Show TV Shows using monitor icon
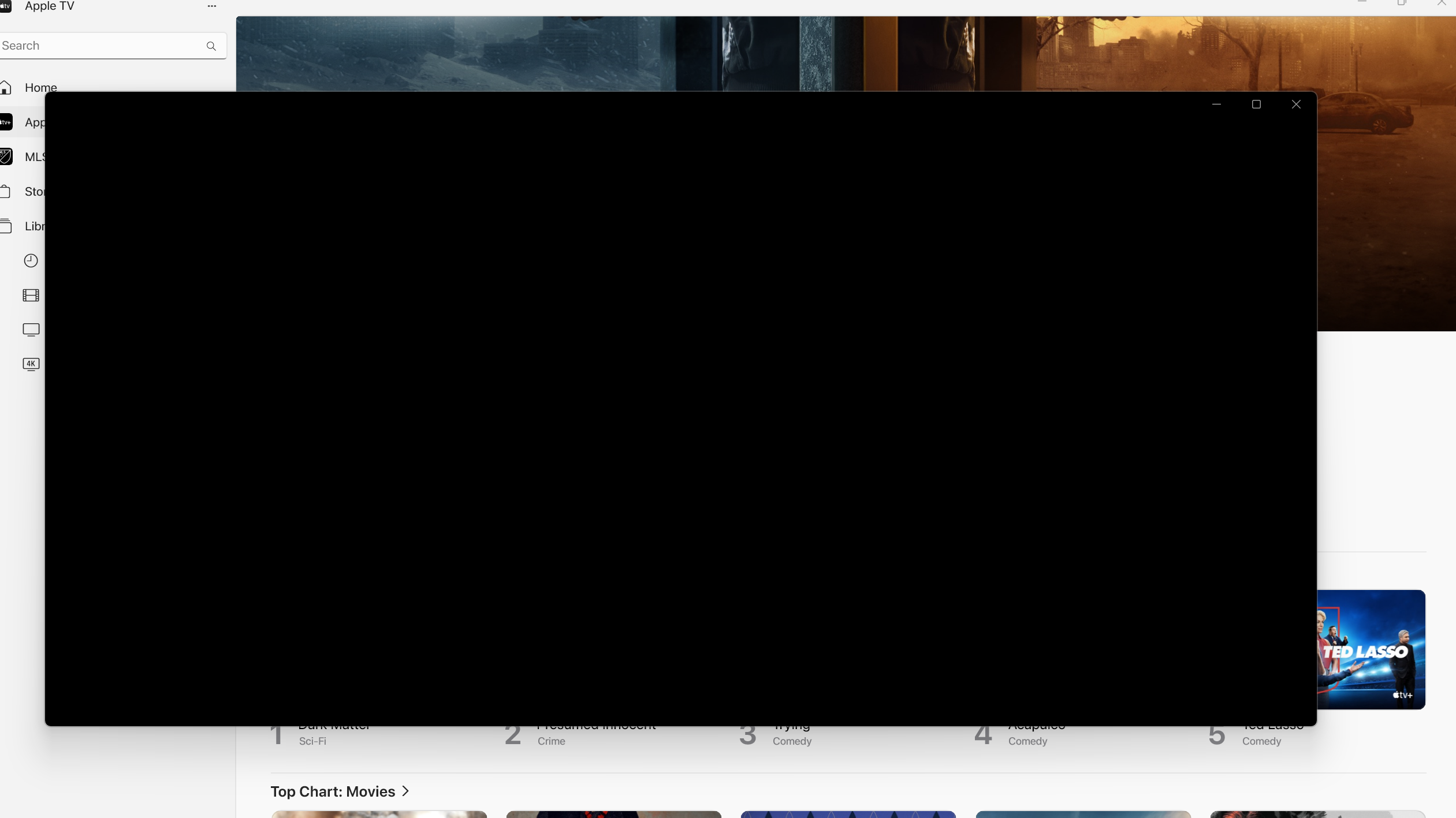Viewport: 1456px width, 818px height. 31,330
